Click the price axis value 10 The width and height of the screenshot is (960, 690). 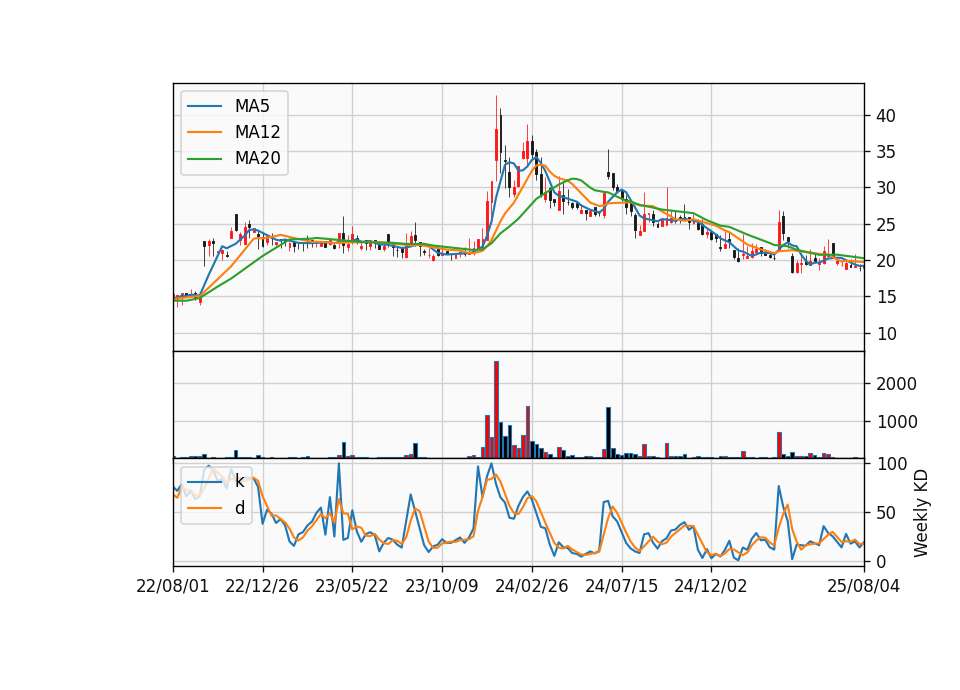pyautogui.click(x=885, y=334)
